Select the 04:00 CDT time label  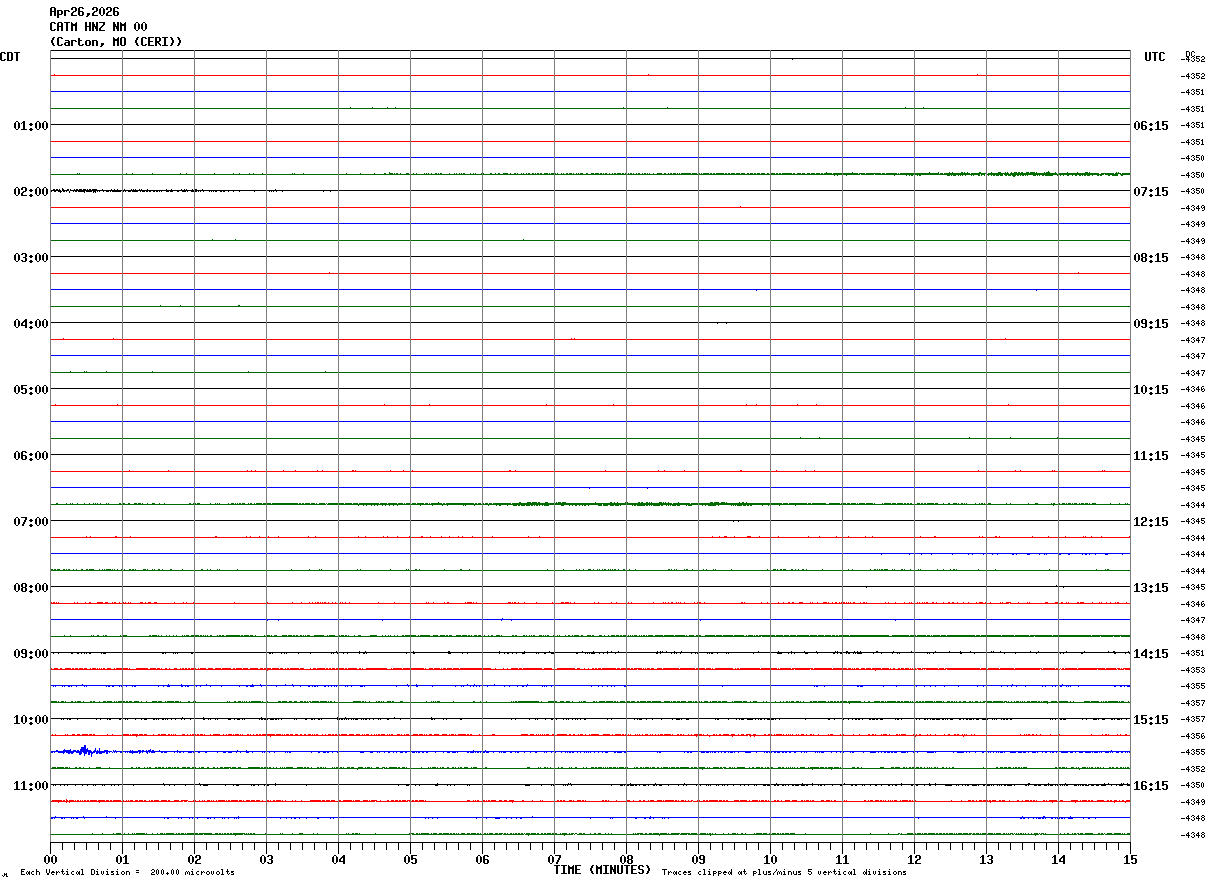31,323
